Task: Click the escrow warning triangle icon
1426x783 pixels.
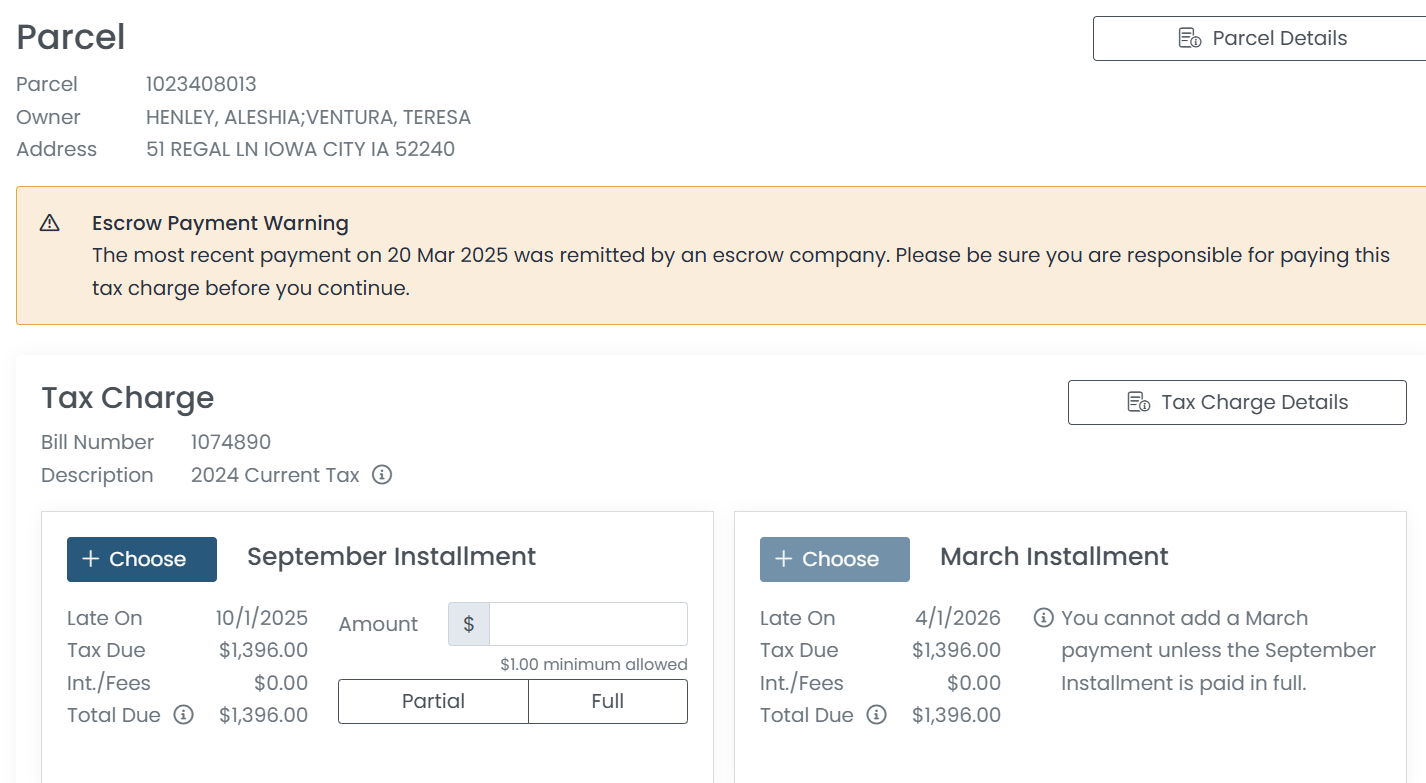Action: point(49,223)
